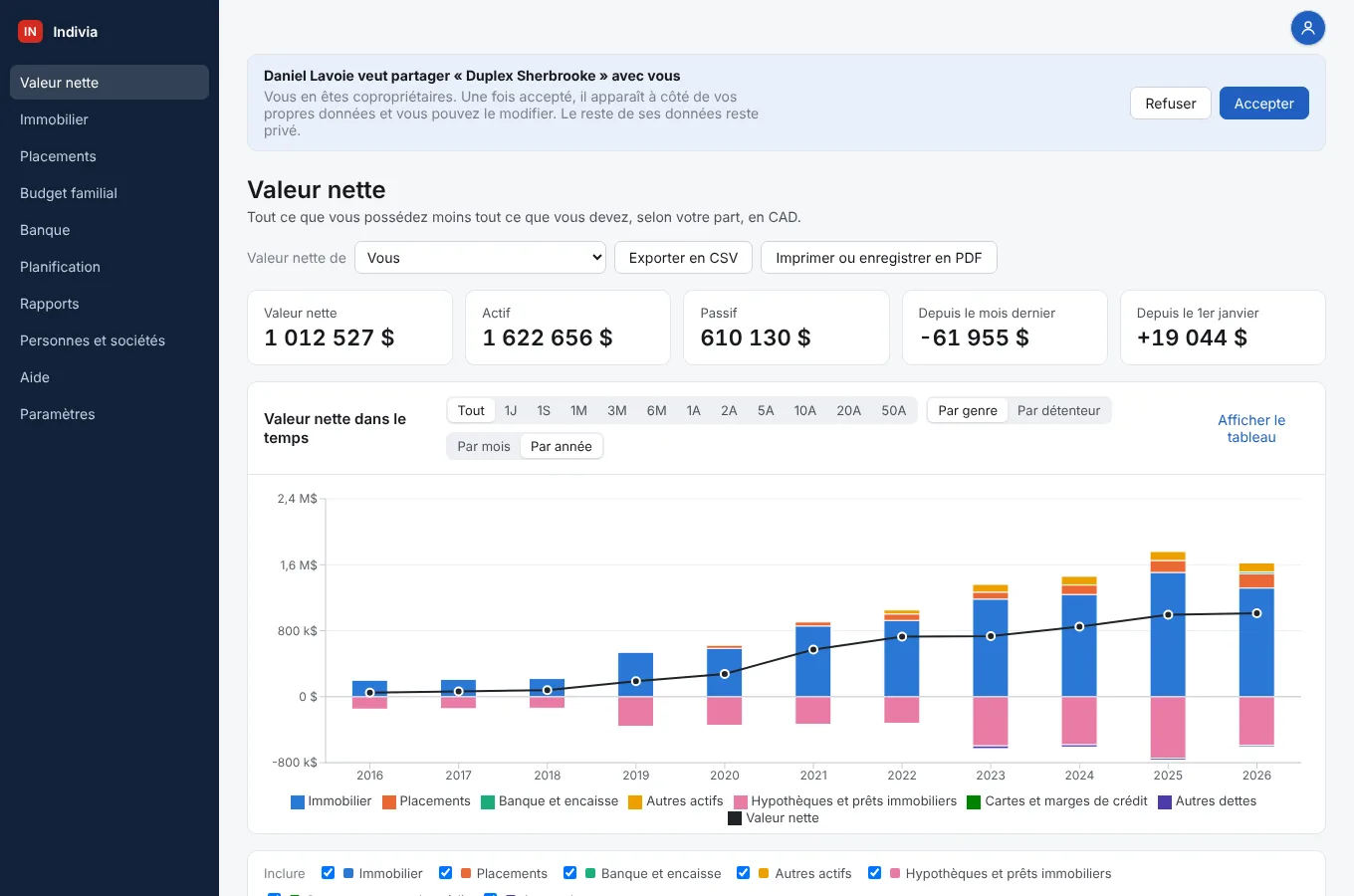
Task: Click the Immobilier legend color square
Action: [x=298, y=802]
